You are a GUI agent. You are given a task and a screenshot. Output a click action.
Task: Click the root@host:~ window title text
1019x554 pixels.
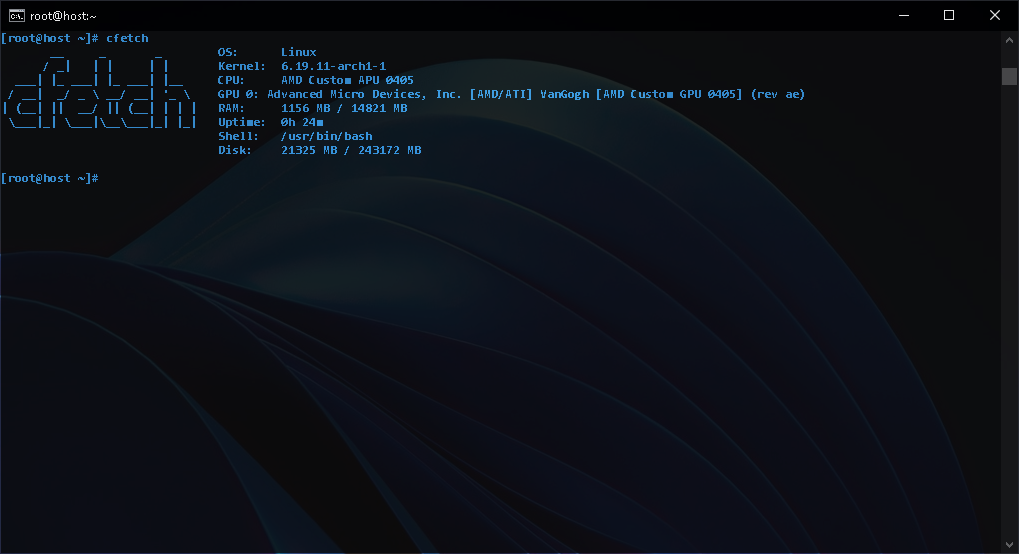pyautogui.click(x=63, y=16)
